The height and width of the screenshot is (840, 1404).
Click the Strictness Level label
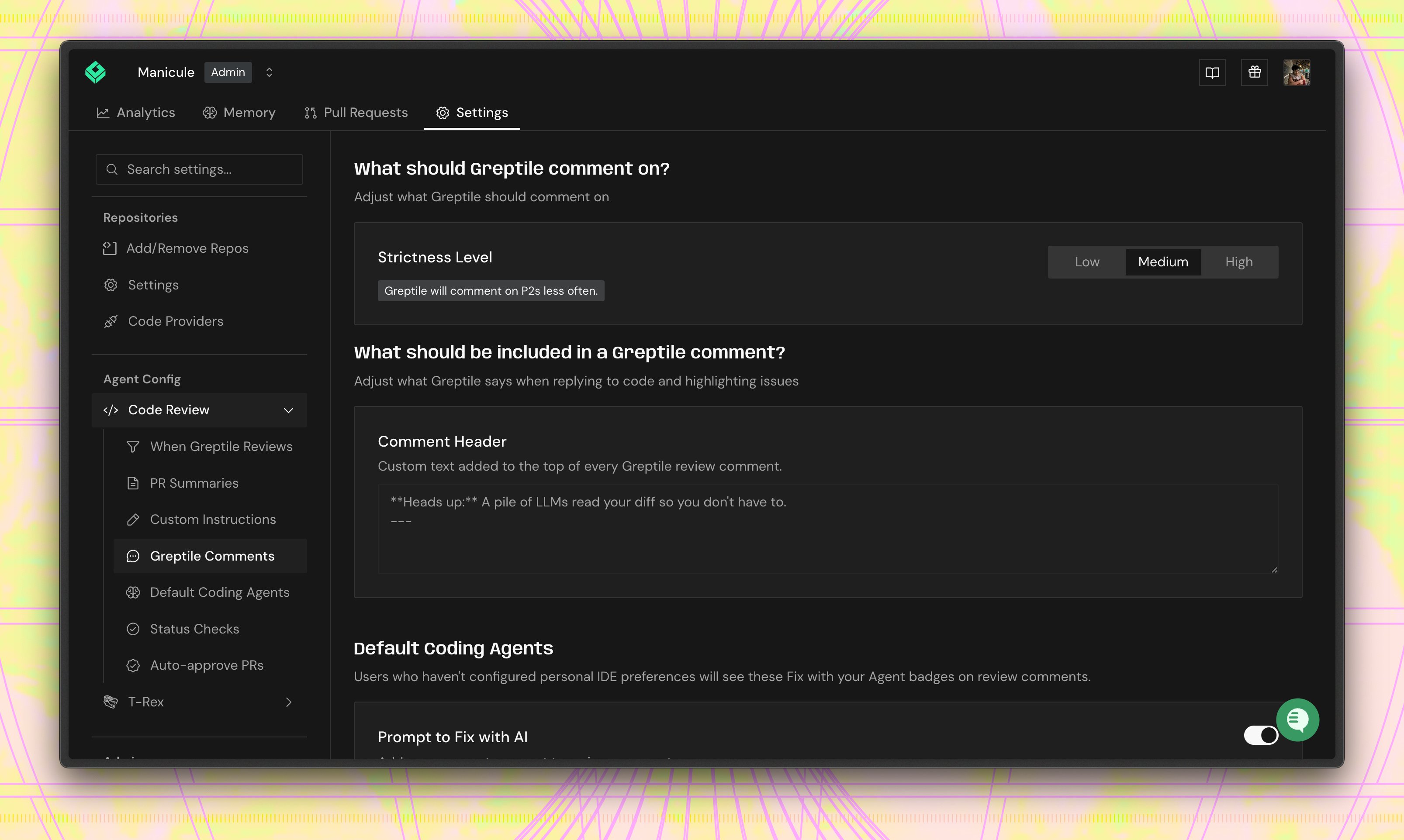[435, 258]
